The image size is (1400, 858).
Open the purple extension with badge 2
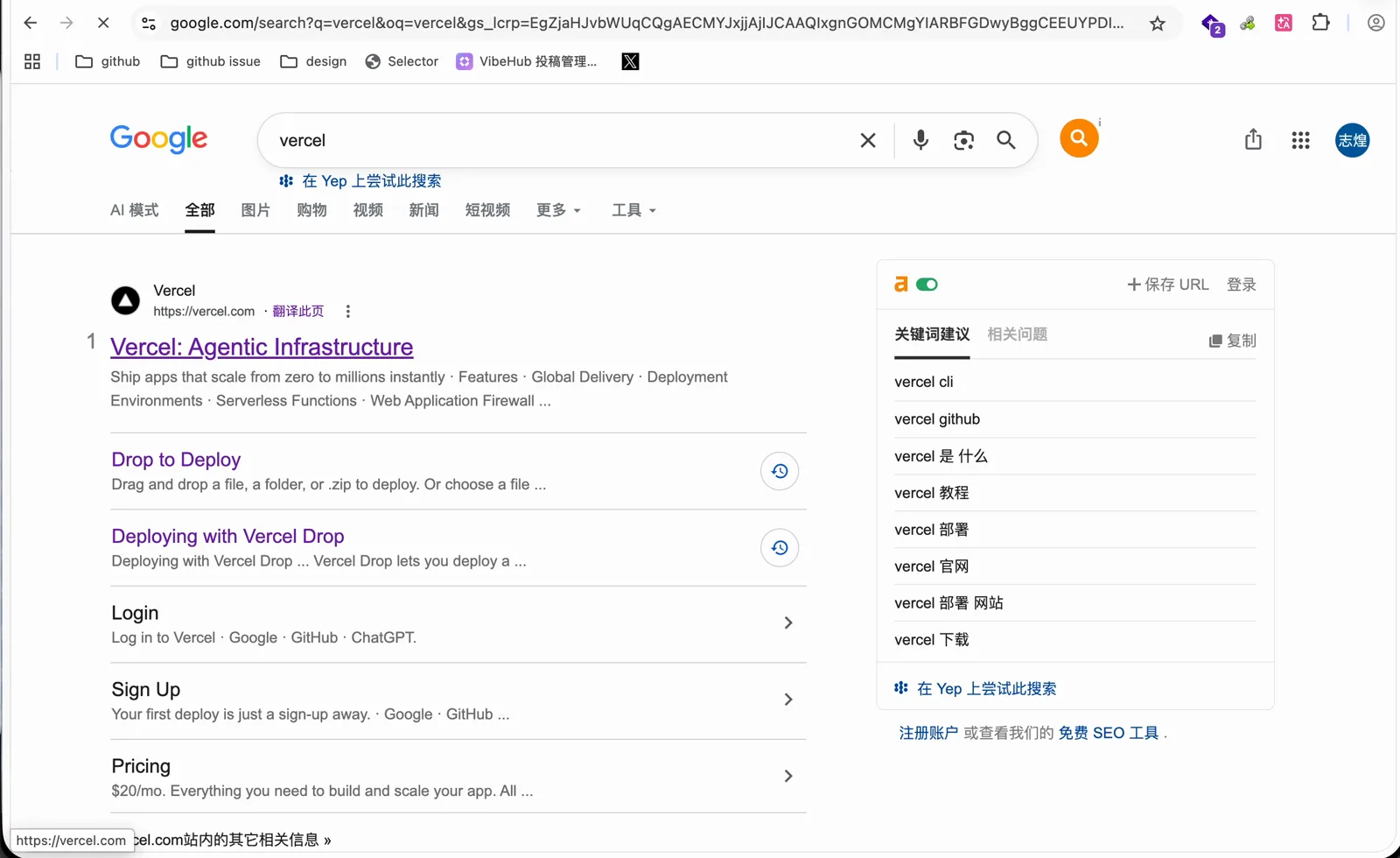tap(1212, 25)
